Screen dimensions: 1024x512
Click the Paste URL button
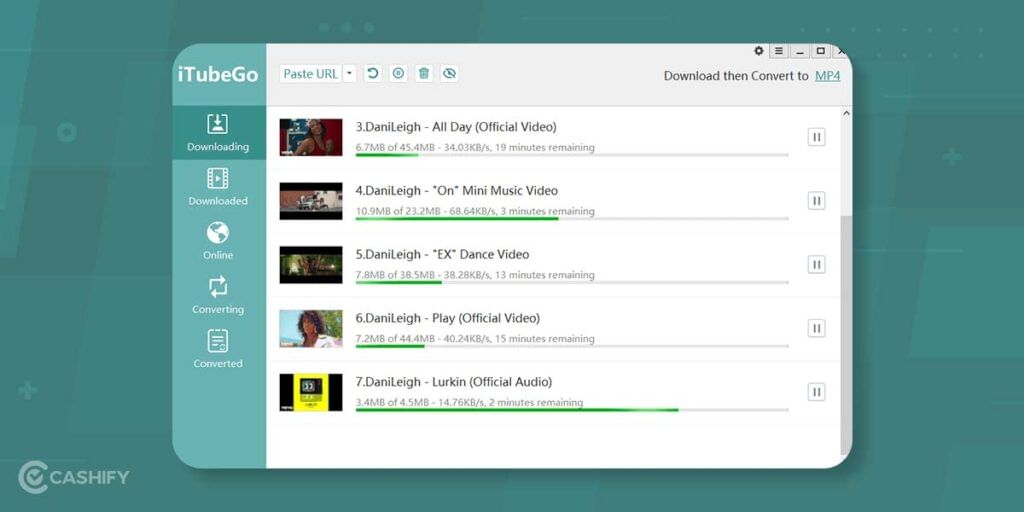click(x=310, y=74)
